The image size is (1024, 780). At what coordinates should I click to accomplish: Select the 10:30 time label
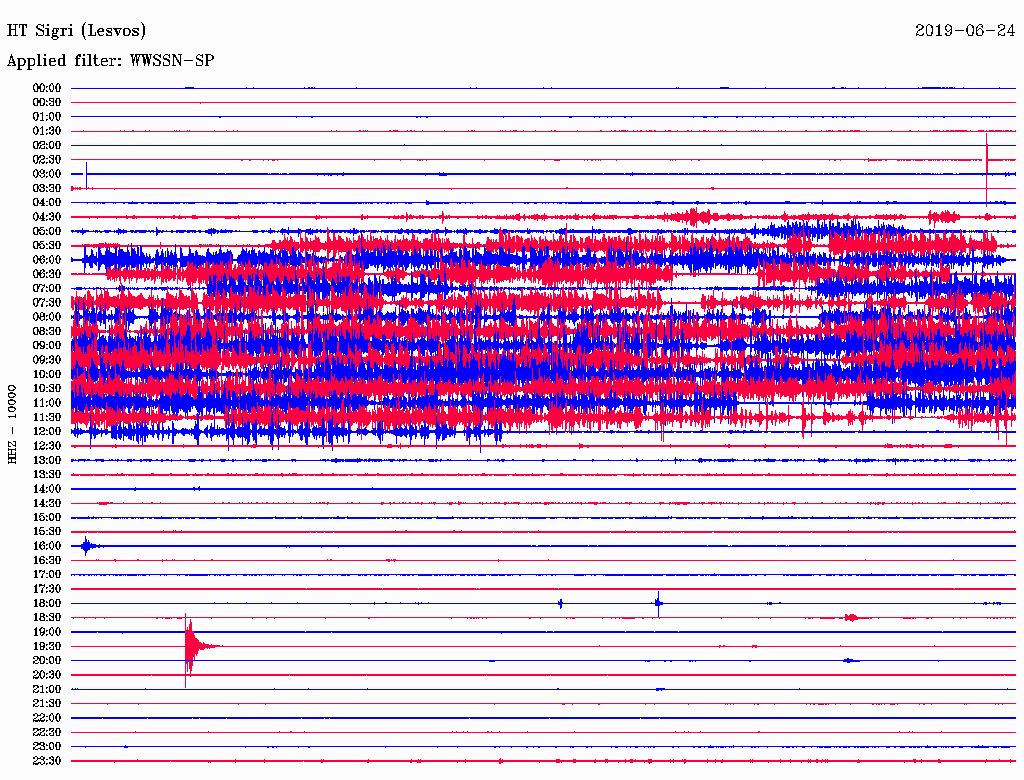click(x=47, y=389)
